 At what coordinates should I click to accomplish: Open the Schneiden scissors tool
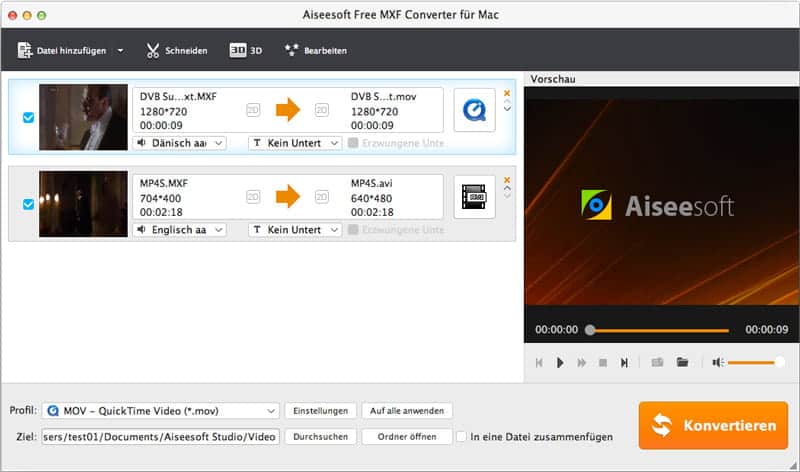pyautogui.click(x=177, y=51)
